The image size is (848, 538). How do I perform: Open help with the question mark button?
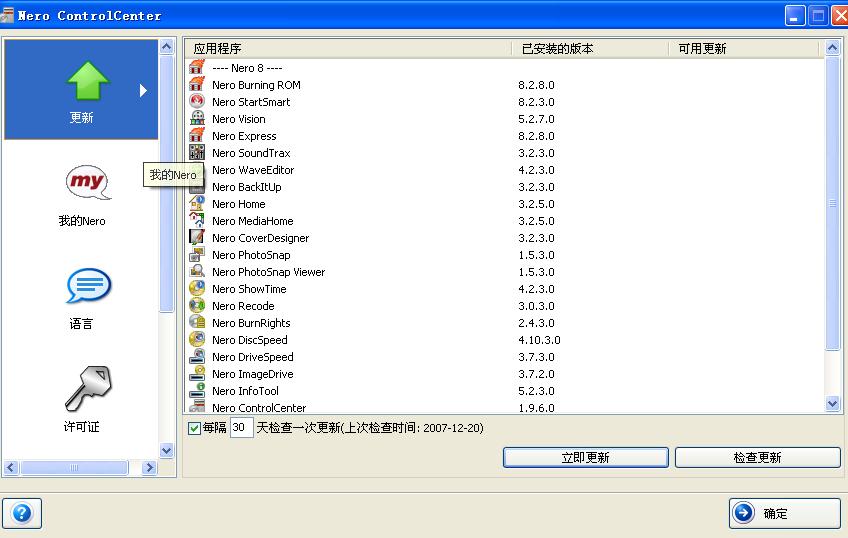(x=22, y=513)
